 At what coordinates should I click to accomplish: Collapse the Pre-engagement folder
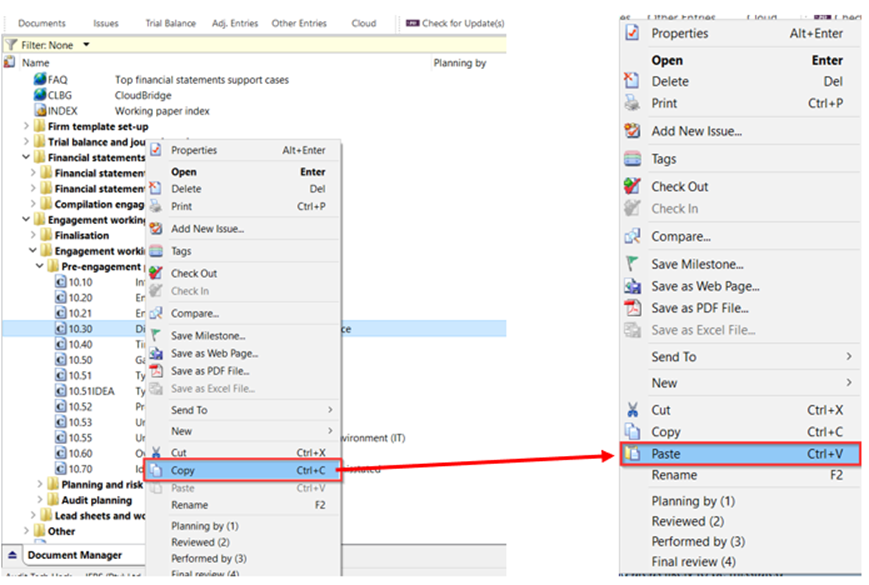click(x=40, y=267)
